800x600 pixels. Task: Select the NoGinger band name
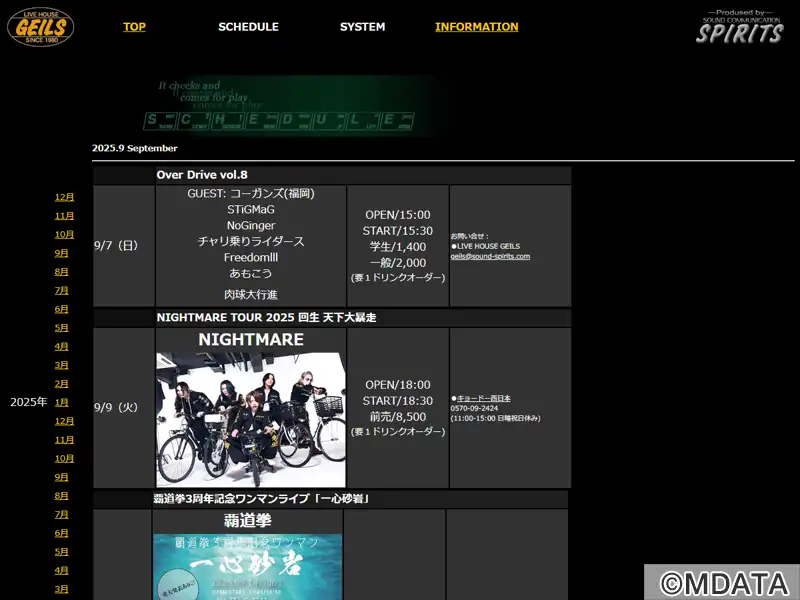coord(251,226)
